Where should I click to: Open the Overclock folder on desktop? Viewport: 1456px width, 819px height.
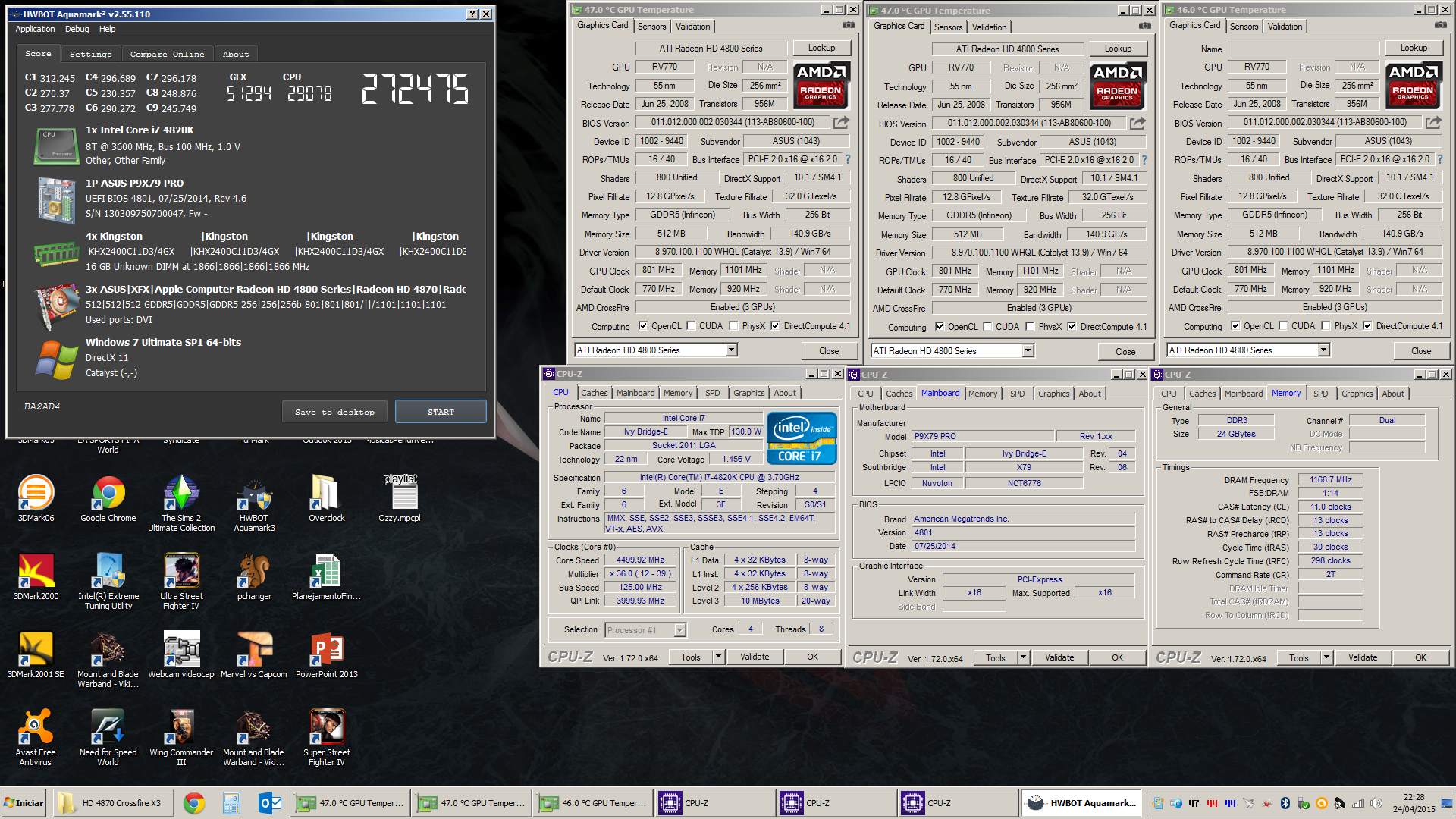pyautogui.click(x=327, y=498)
